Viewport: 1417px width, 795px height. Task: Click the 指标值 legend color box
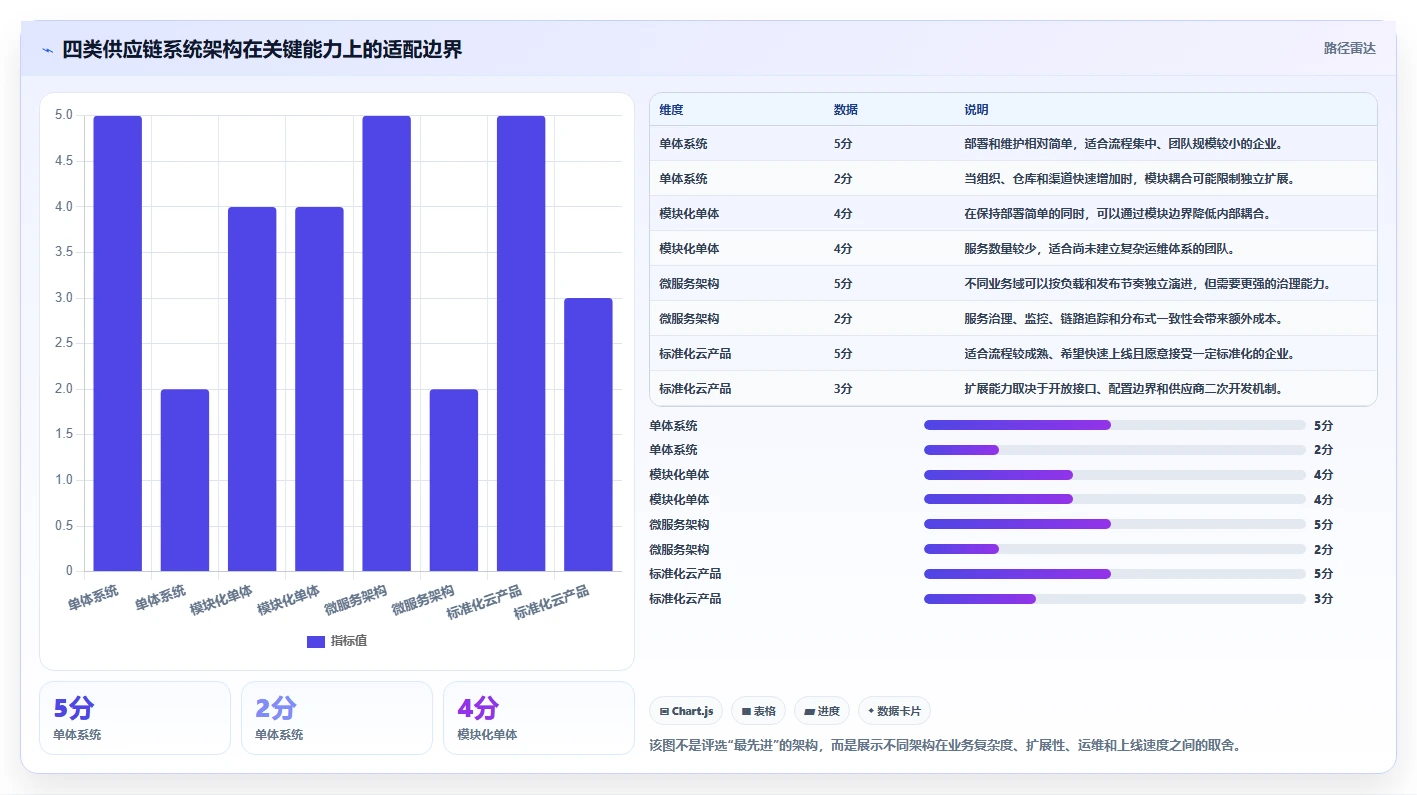[x=315, y=641]
